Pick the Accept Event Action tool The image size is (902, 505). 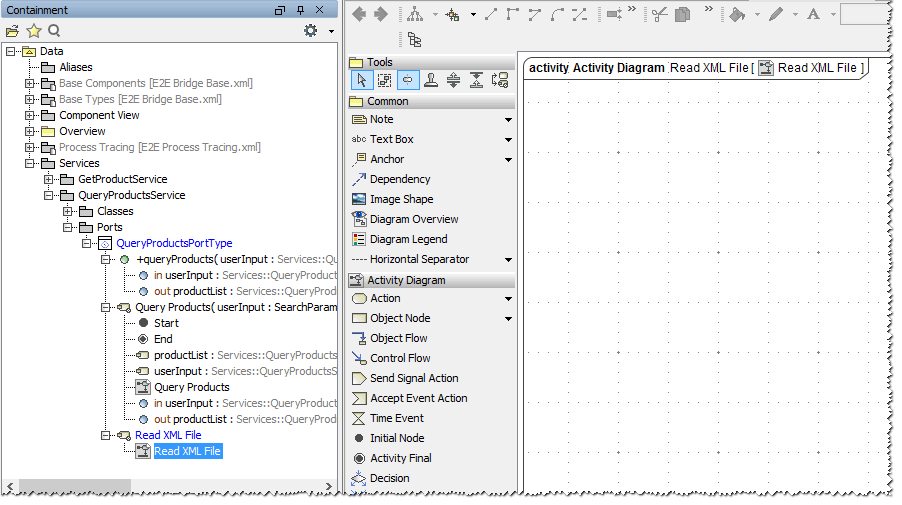[x=360, y=398]
